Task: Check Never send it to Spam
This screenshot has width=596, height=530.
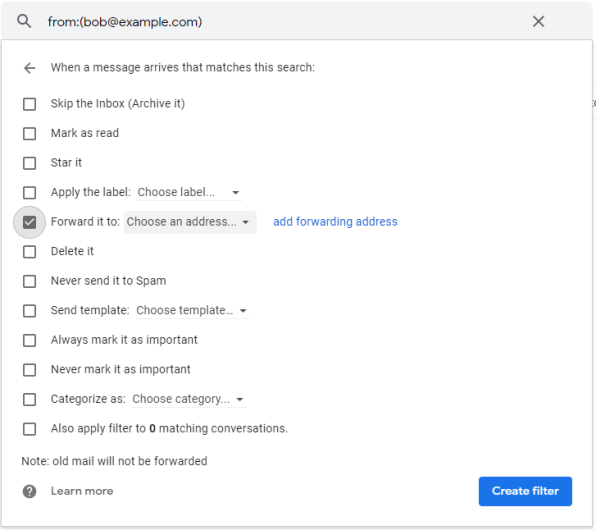Action: pos(29,281)
